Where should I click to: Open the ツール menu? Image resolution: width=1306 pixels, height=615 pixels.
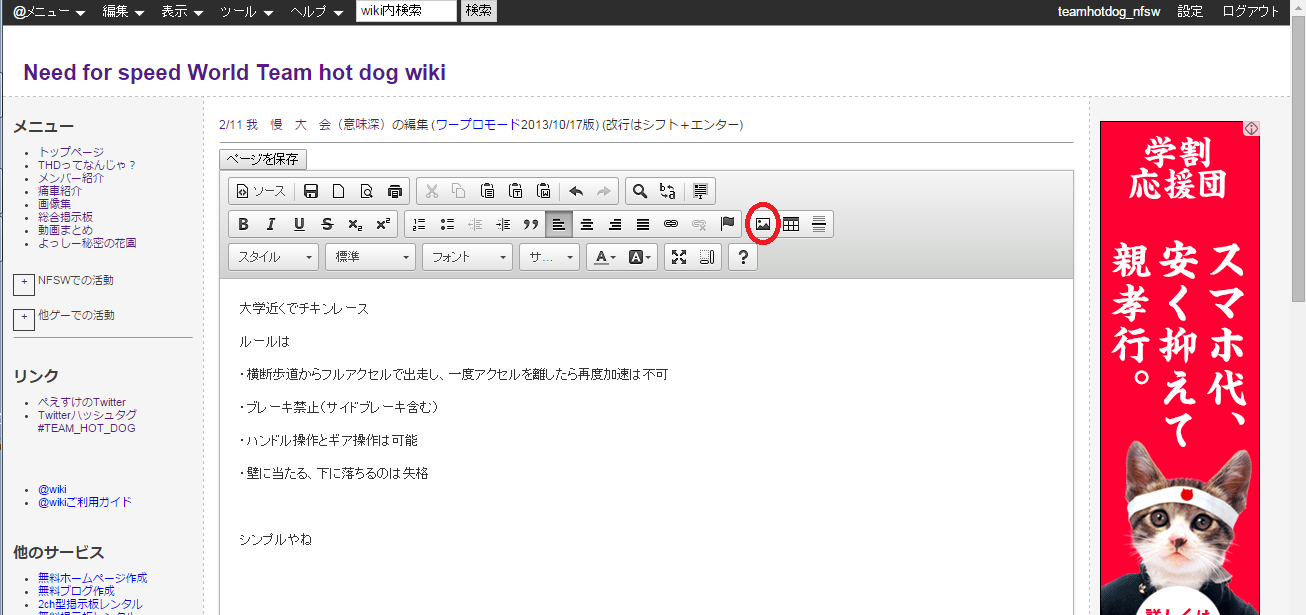click(248, 12)
